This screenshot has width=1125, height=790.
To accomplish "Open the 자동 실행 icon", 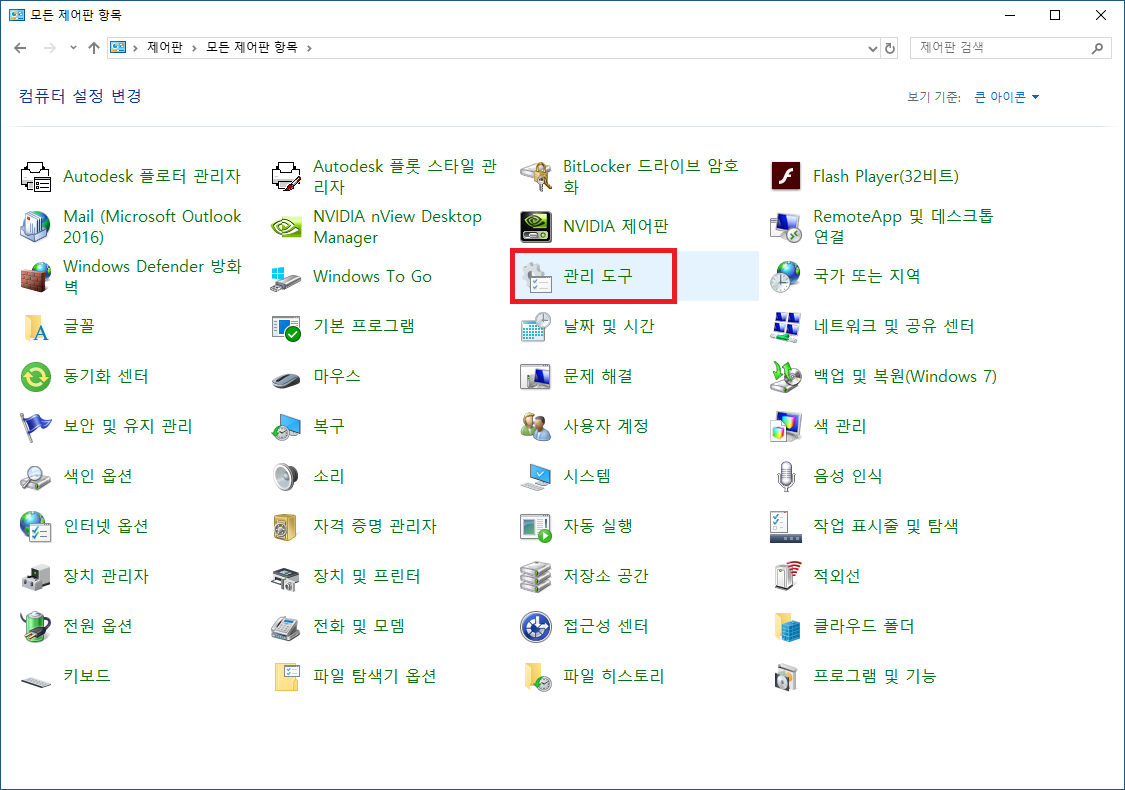I will click(x=536, y=527).
